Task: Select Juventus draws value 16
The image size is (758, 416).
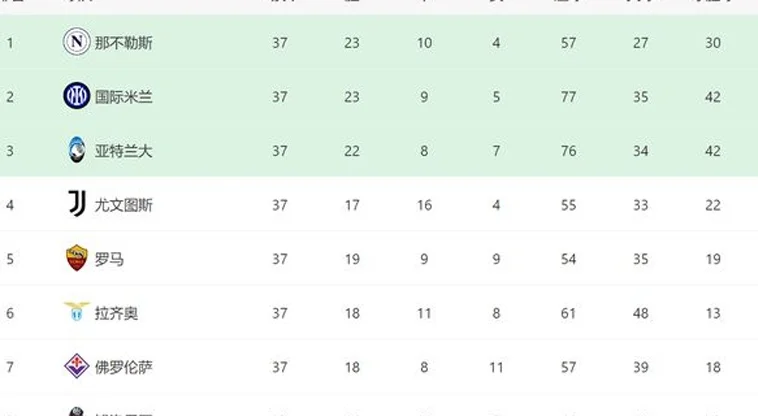Action: (424, 205)
